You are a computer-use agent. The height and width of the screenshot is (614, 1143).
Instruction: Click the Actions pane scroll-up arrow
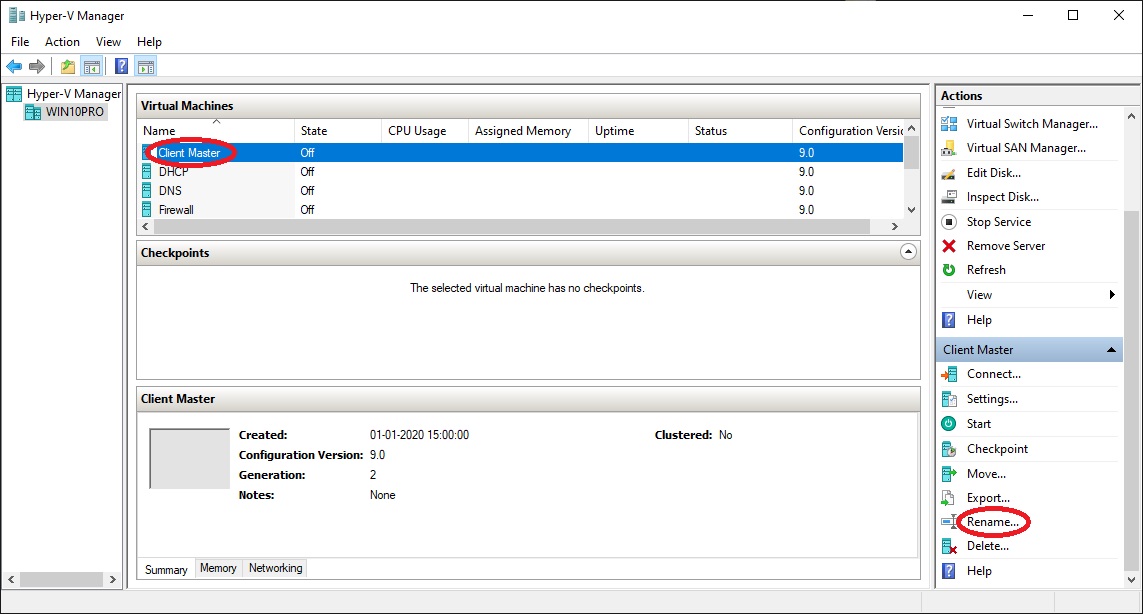(x=1131, y=116)
